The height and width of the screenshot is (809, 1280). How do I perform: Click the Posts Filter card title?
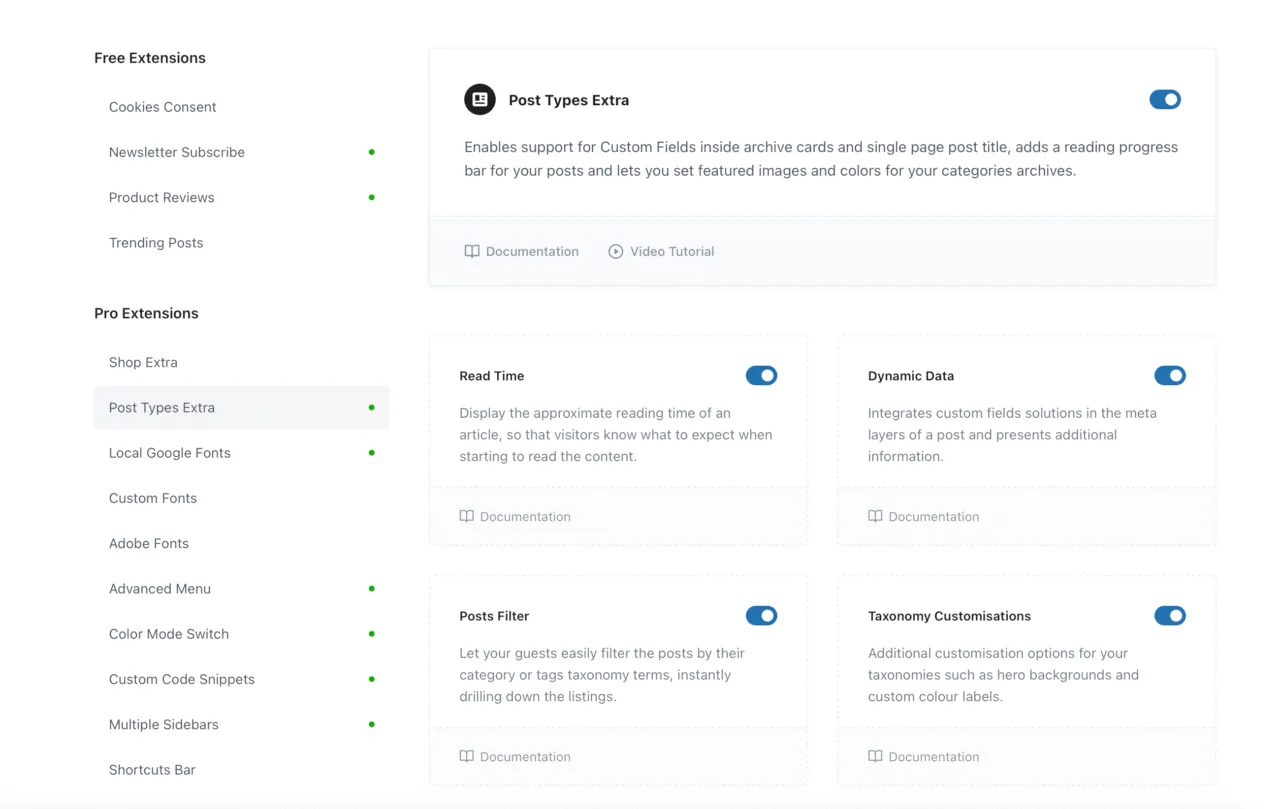(494, 616)
